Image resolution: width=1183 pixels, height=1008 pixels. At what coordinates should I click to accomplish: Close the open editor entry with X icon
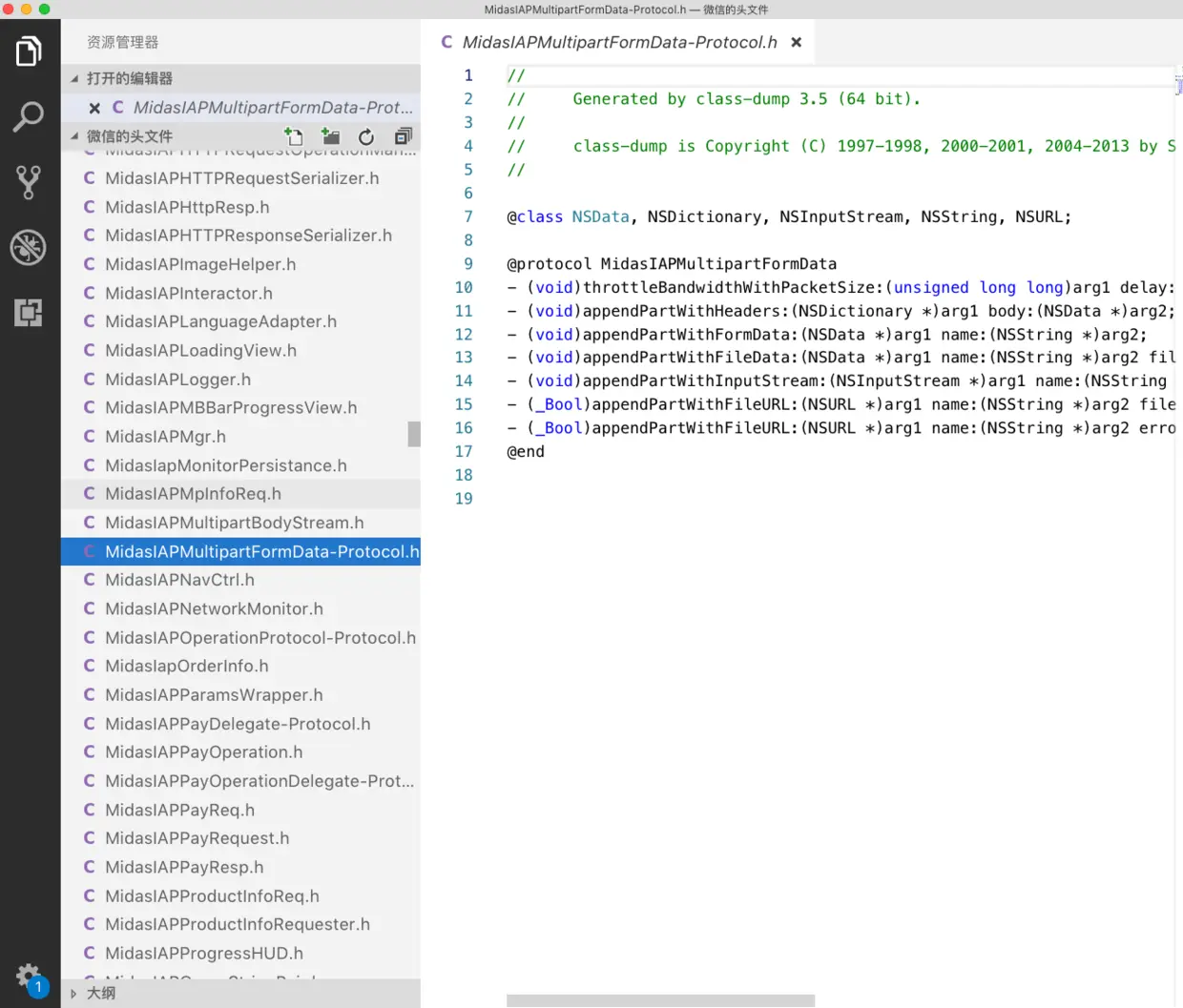pyautogui.click(x=94, y=108)
